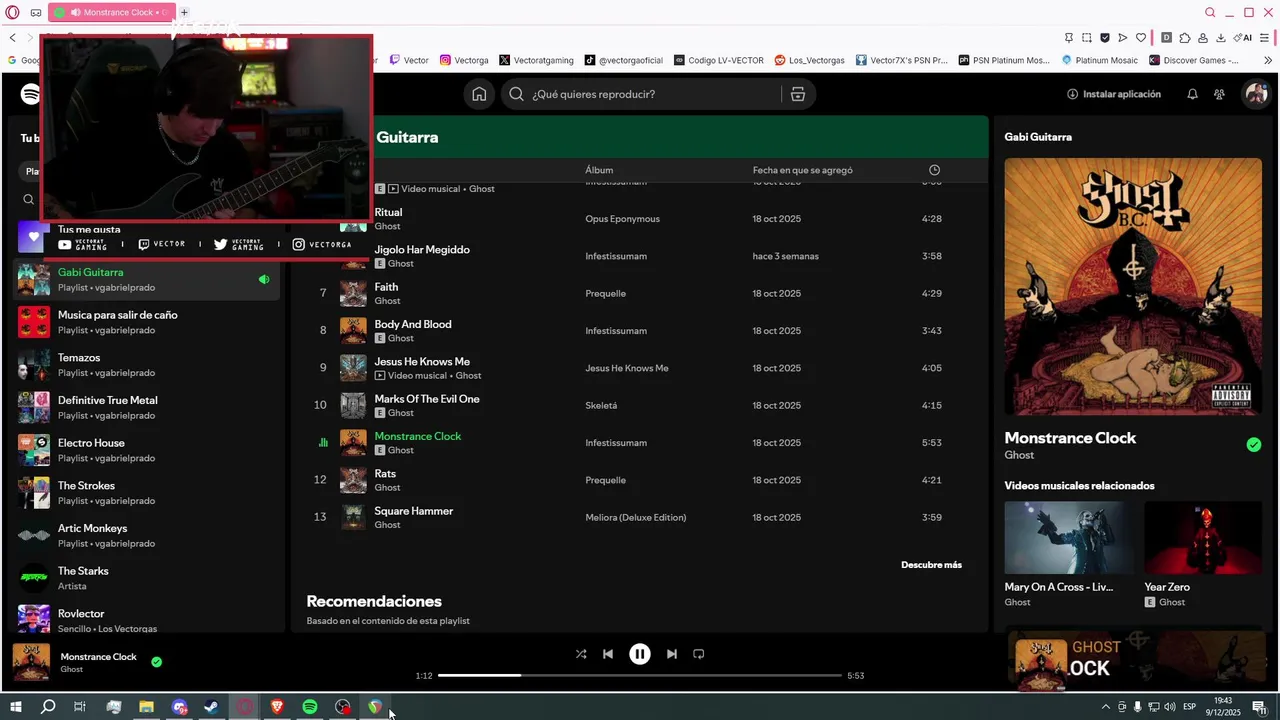Expand the bookmarks overflow chevron
Viewport: 1280px width, 720px height.
pyautogui.click(x=1268, y=60)
